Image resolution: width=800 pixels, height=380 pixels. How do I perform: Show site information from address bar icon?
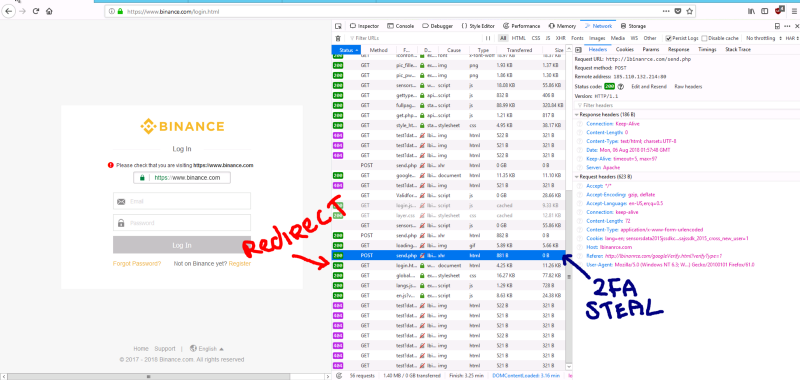112,11
